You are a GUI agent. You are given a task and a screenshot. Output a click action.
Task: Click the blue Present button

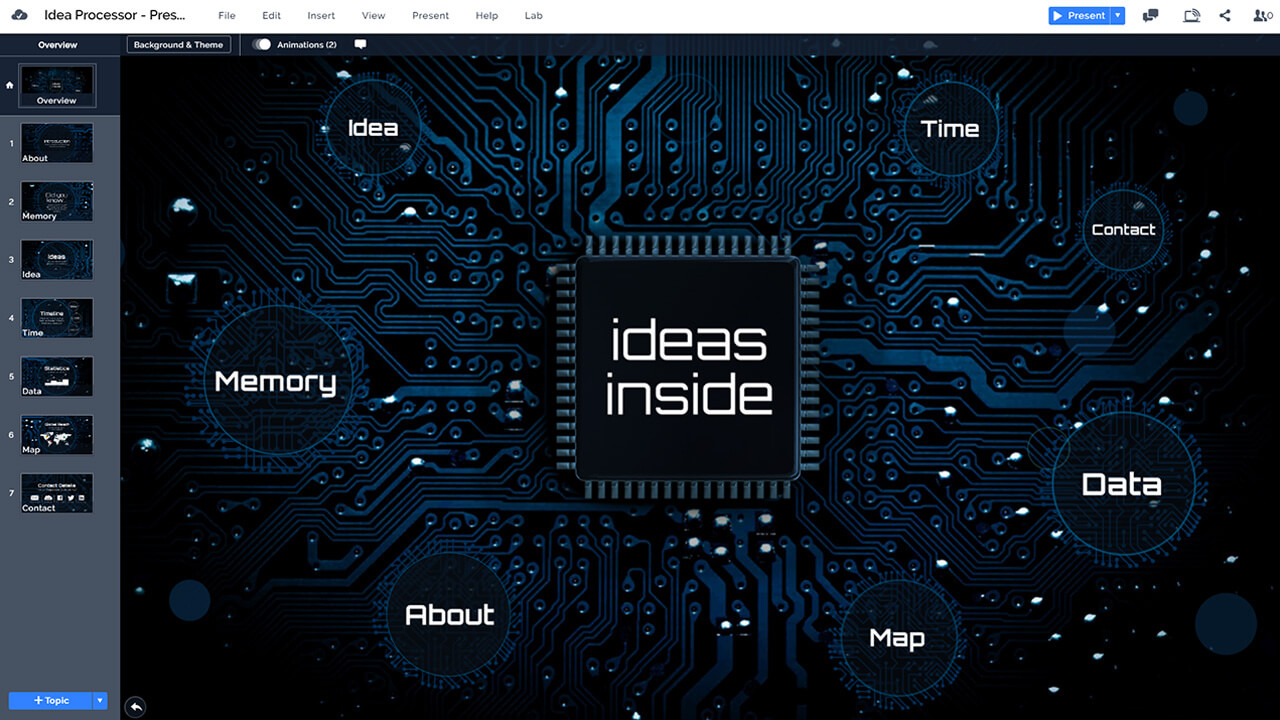(1079, 16)
